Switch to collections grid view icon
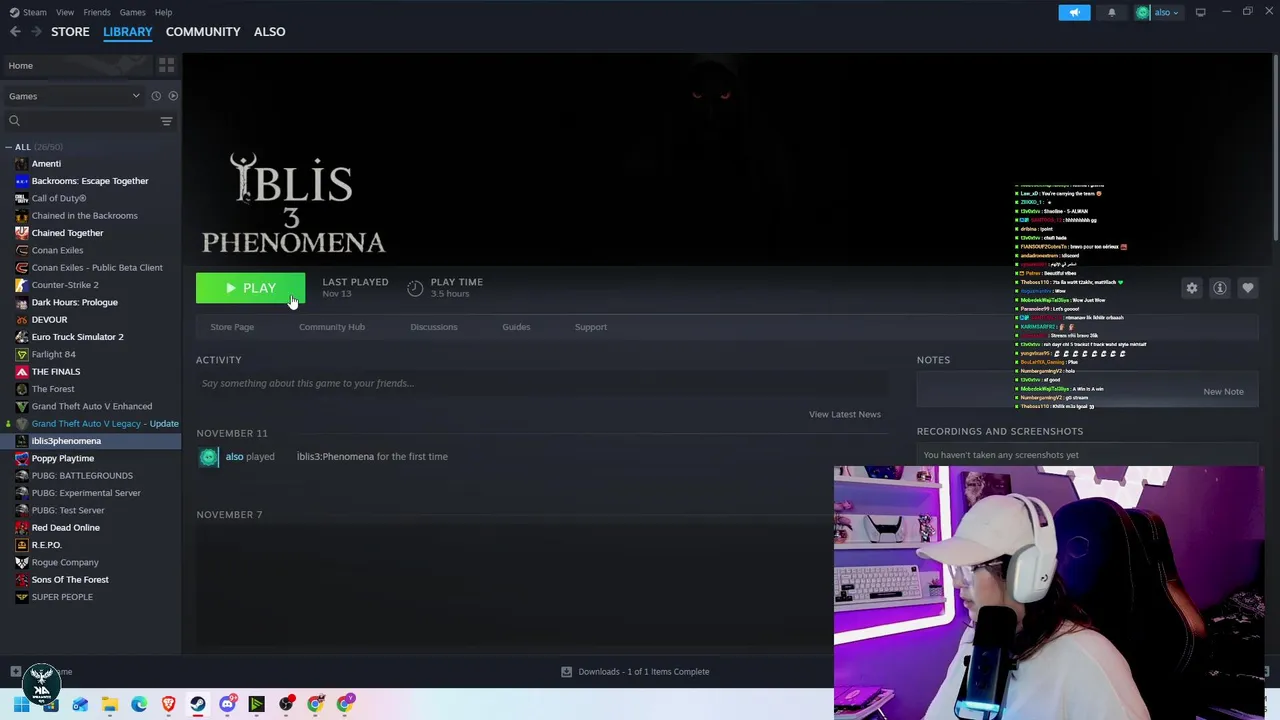Viewport: 1280px width, 720px height. [x=166, y=65]
